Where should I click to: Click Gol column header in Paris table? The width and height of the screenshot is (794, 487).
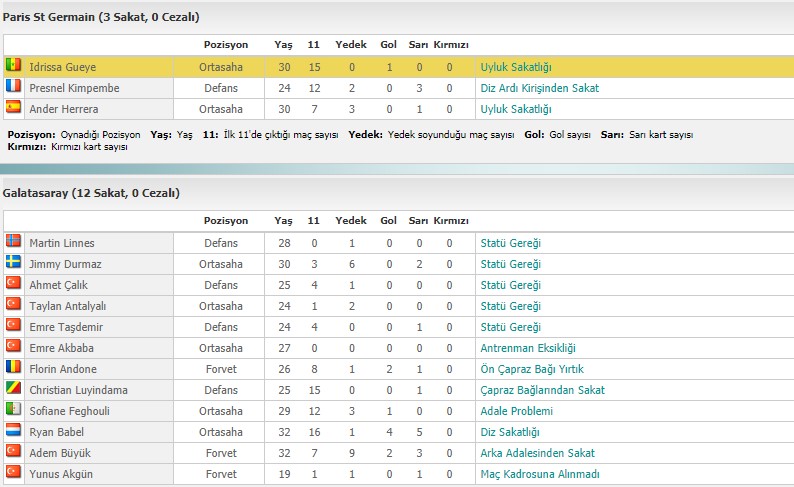coord(388,45)
